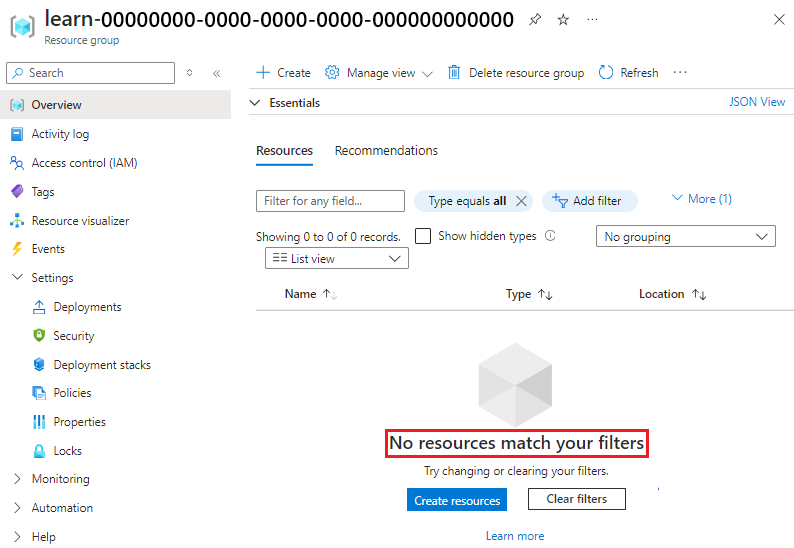Open the Overview page

pyautogui.click(x=115, y=105)
